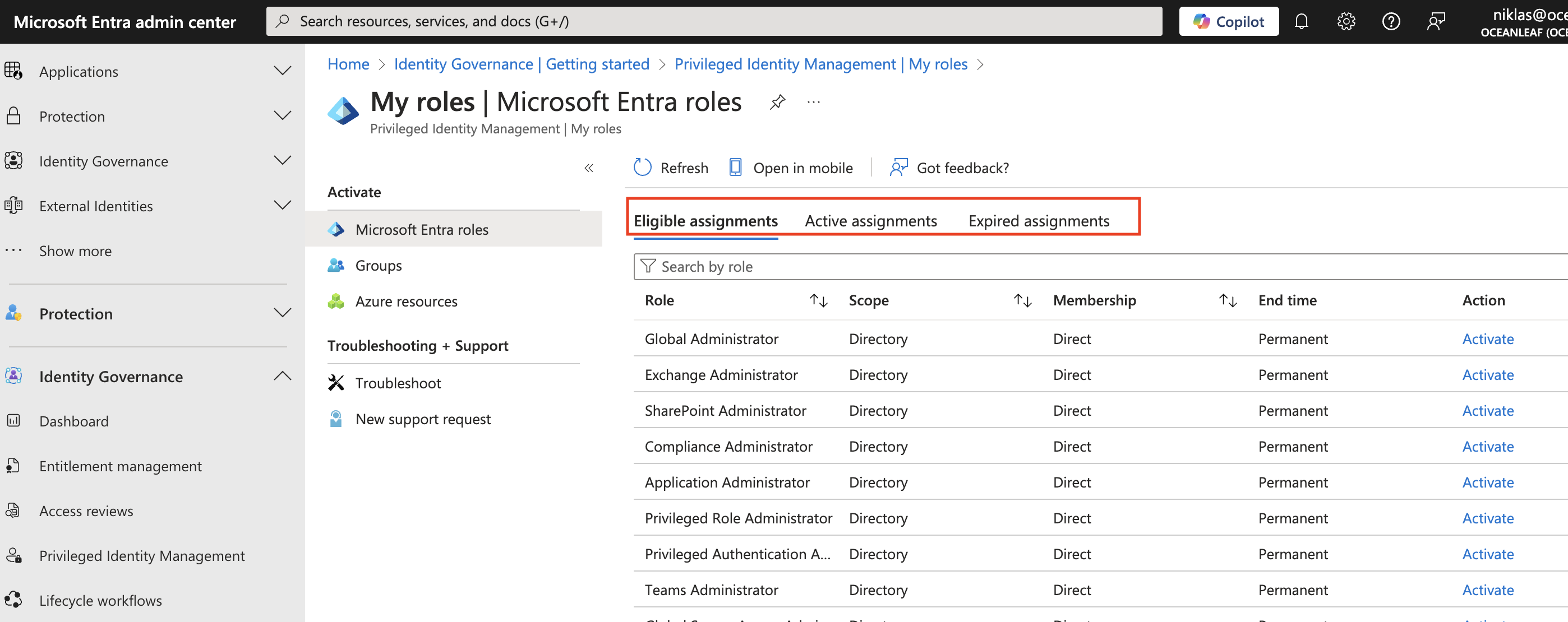Open the settings gear in the top bar

[1346, 21]
